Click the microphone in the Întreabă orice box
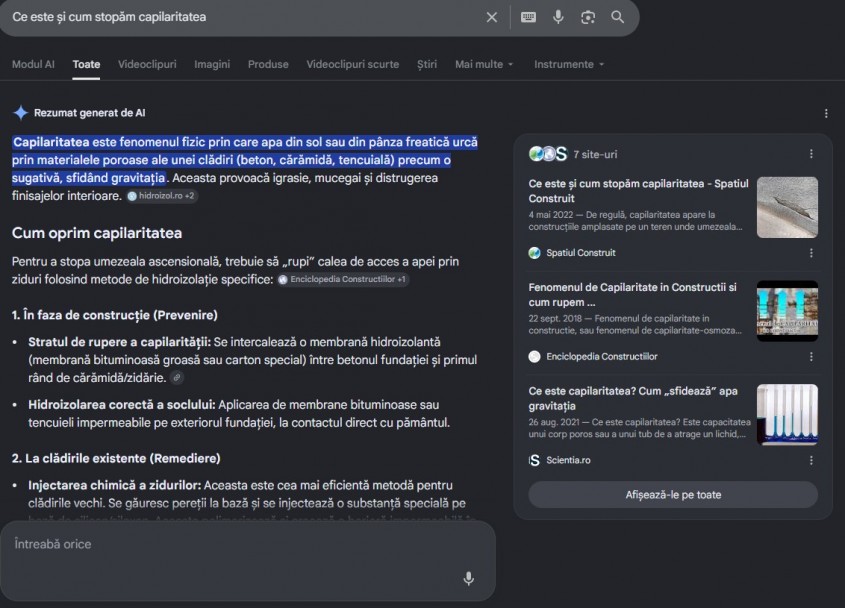 coord(469,578)
